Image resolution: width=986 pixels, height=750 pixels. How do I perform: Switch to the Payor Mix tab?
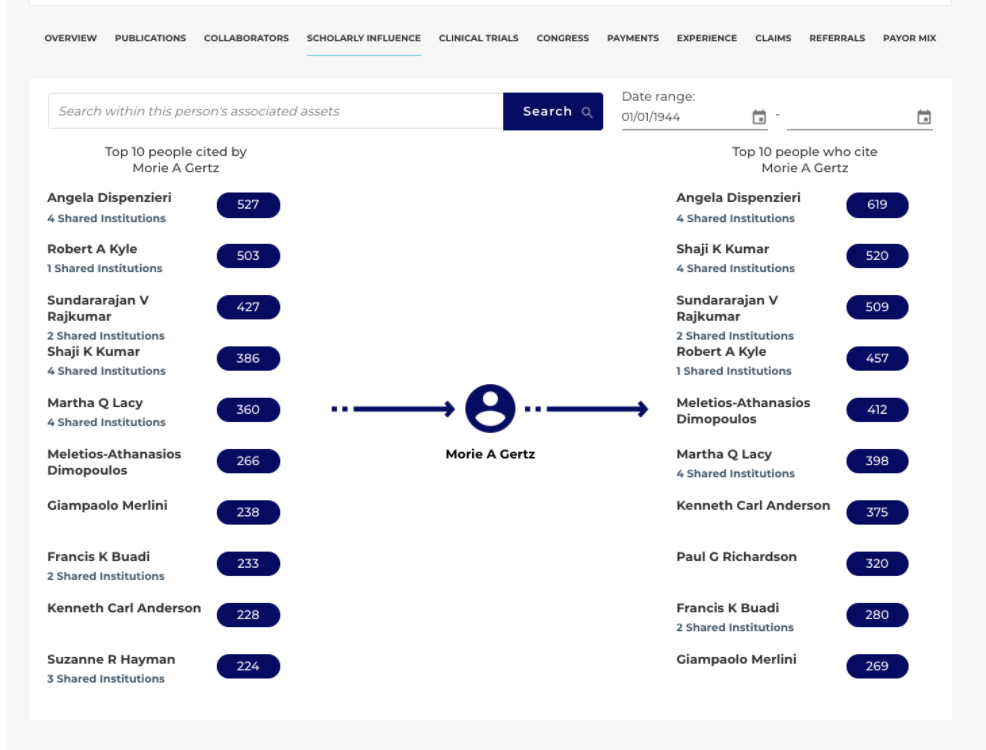tap(909, 38)
